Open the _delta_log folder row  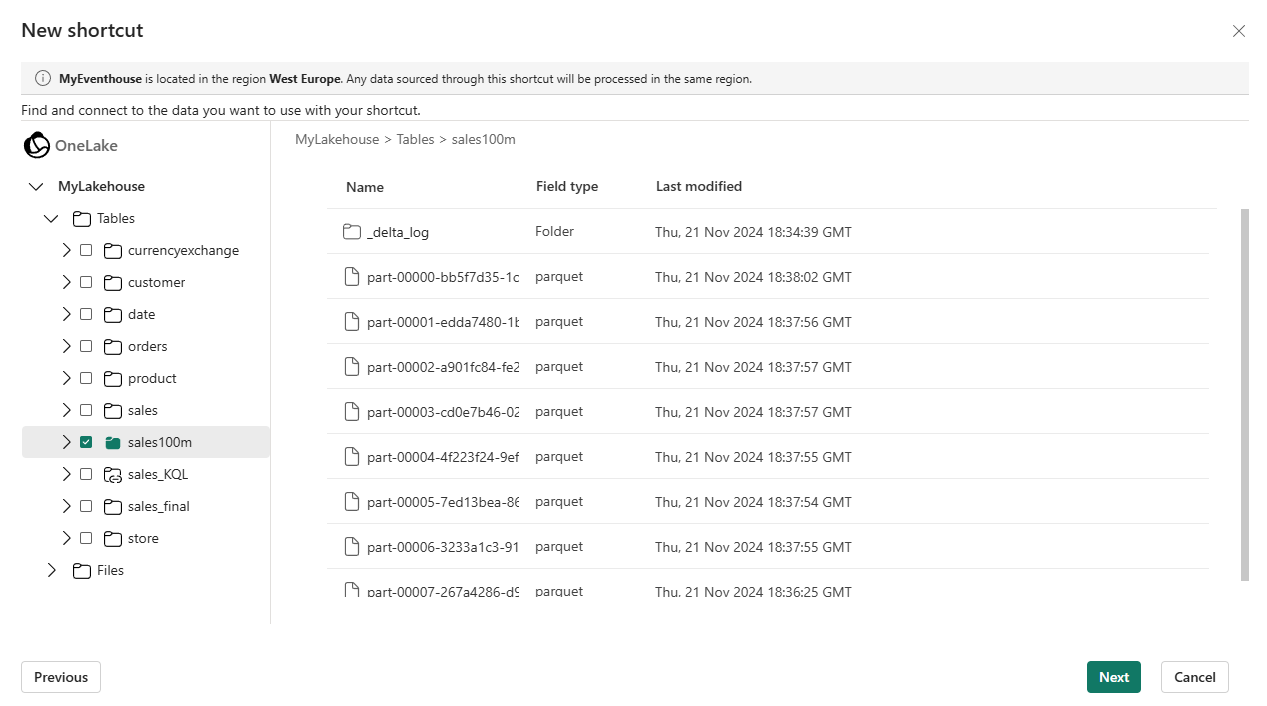767,232
